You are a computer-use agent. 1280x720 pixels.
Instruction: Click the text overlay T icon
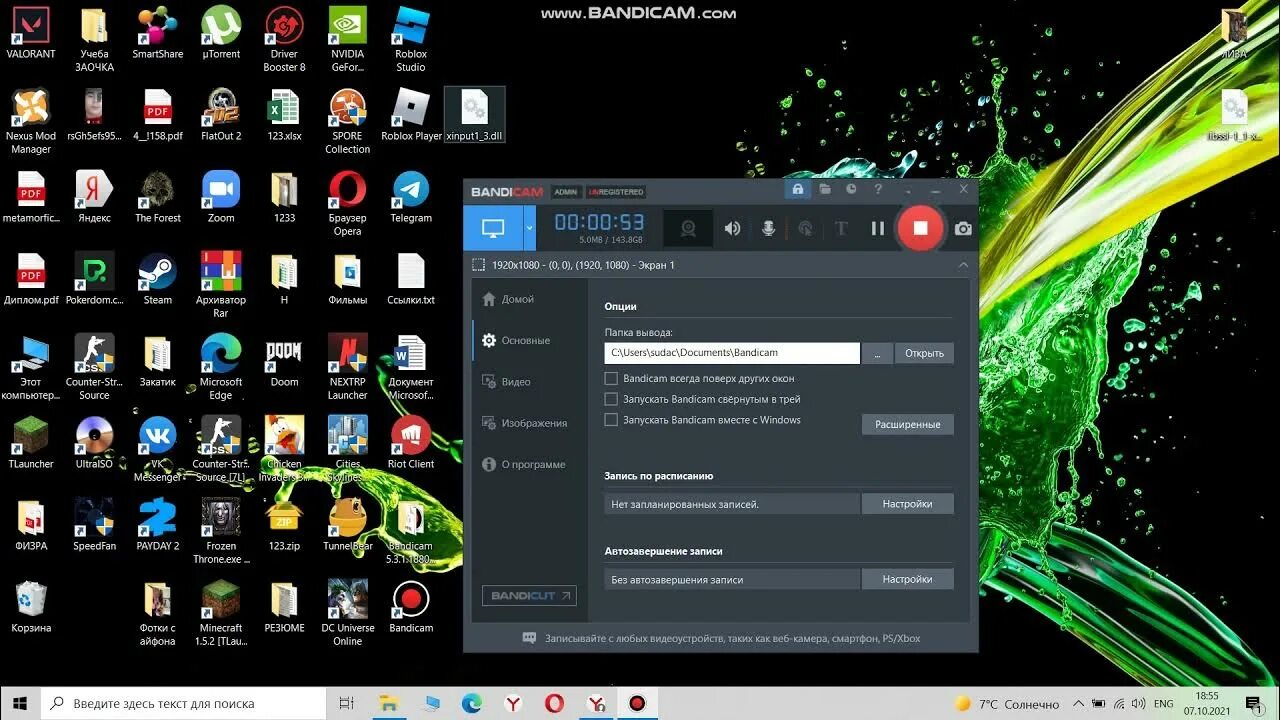[x=841, y=228]
